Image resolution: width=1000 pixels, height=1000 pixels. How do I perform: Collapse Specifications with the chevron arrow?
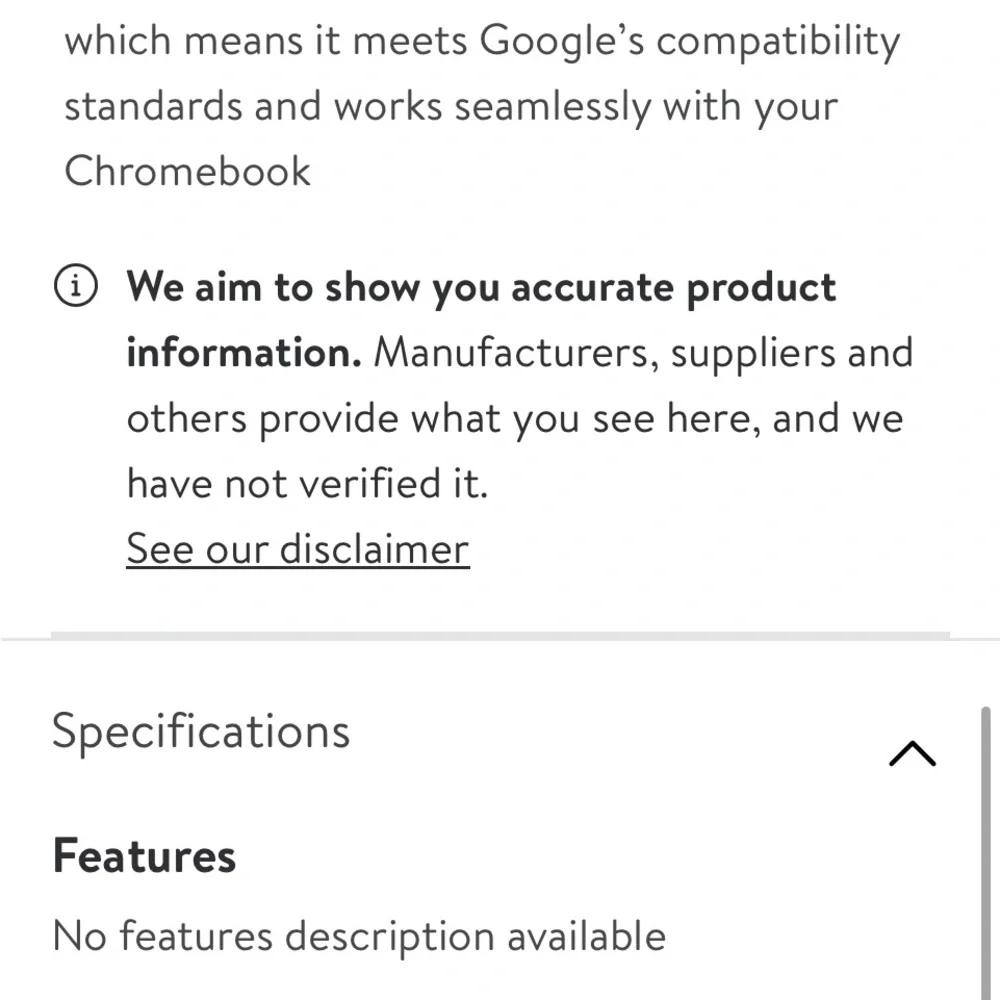tap(912, 753)
